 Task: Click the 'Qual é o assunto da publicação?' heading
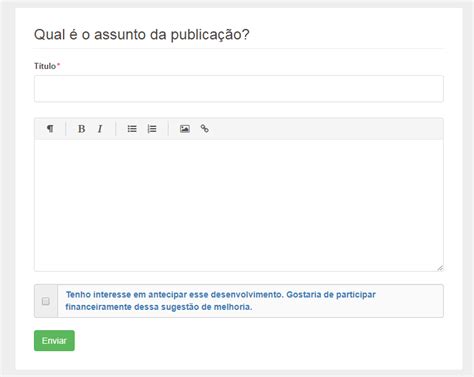pos(142,35)
